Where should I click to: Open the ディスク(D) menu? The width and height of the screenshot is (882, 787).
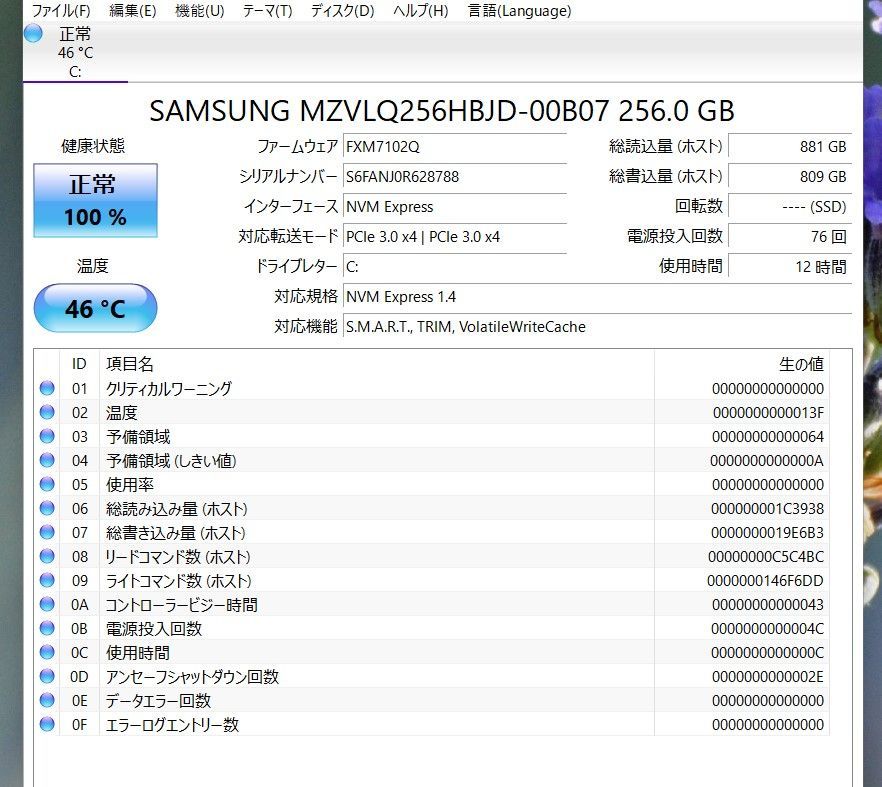pos(343,11)
